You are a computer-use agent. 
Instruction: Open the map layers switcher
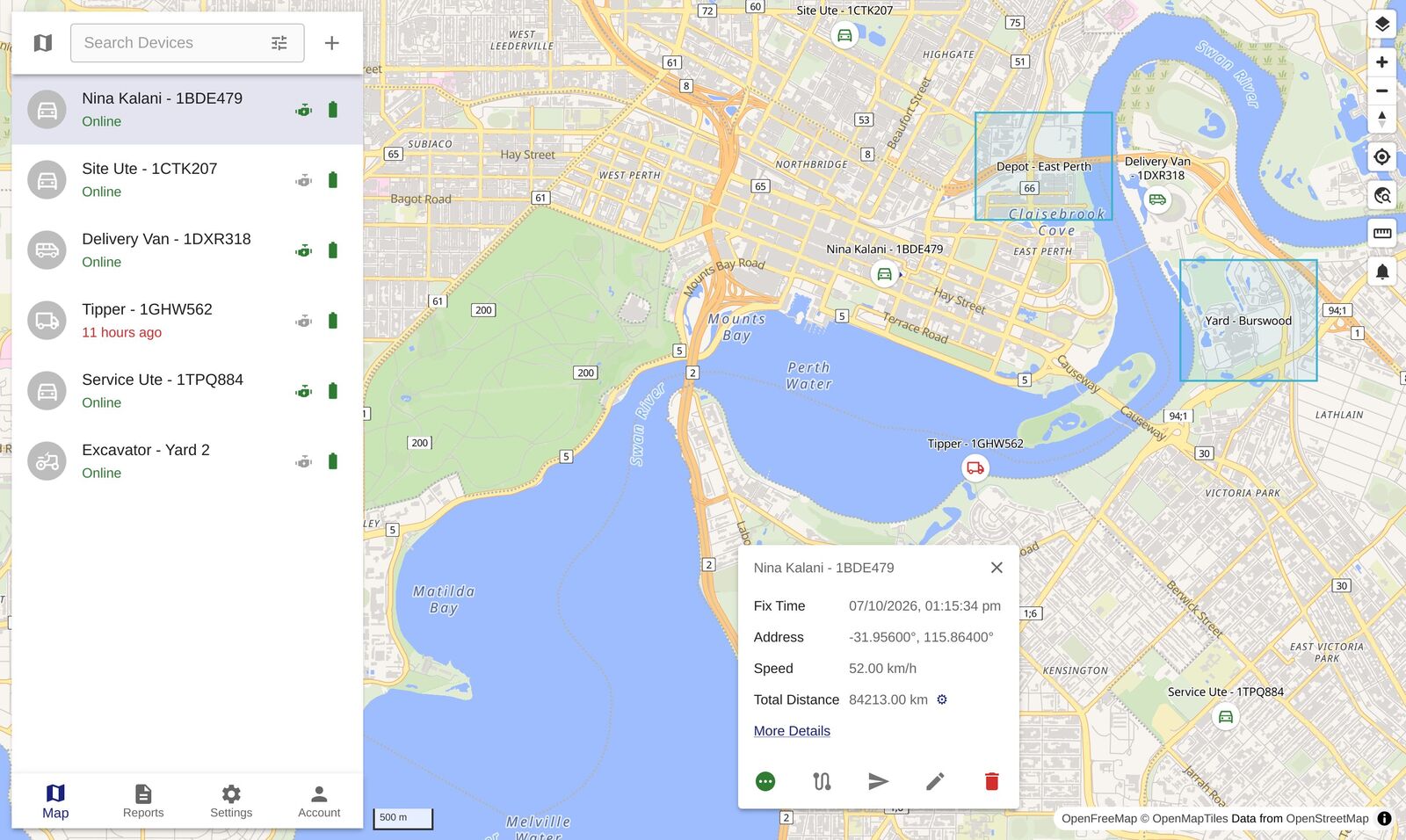pyautogui.click(x=1382, y=24)
